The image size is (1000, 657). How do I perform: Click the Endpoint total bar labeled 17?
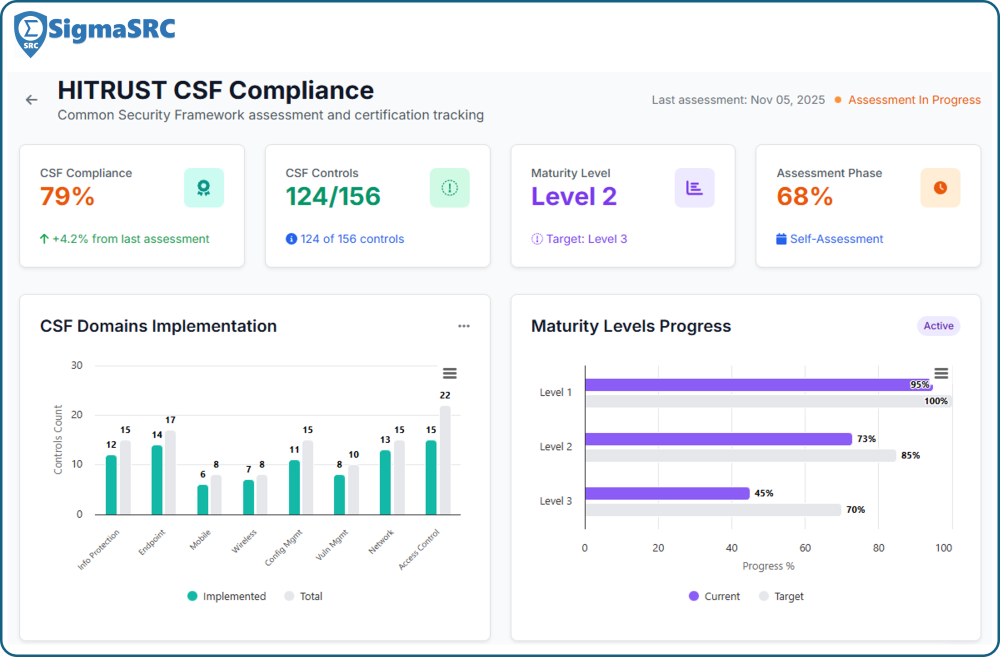coord(170,473)
